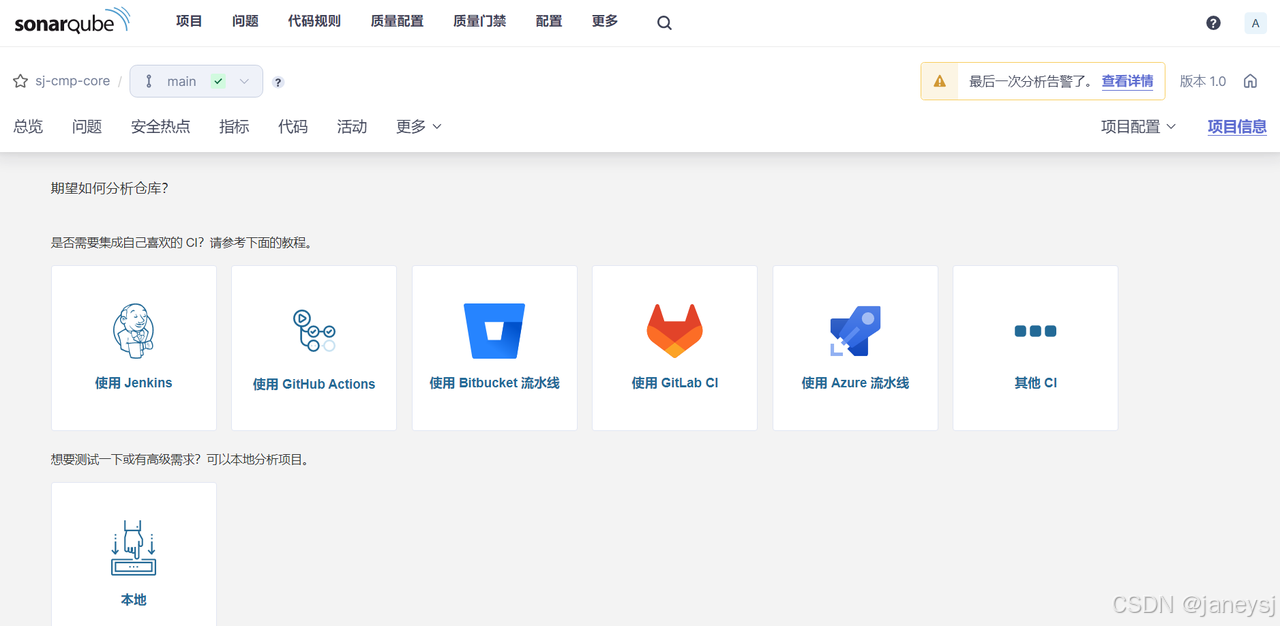
Task: Select the Azure pipelines icon
Action: point(855,331)
